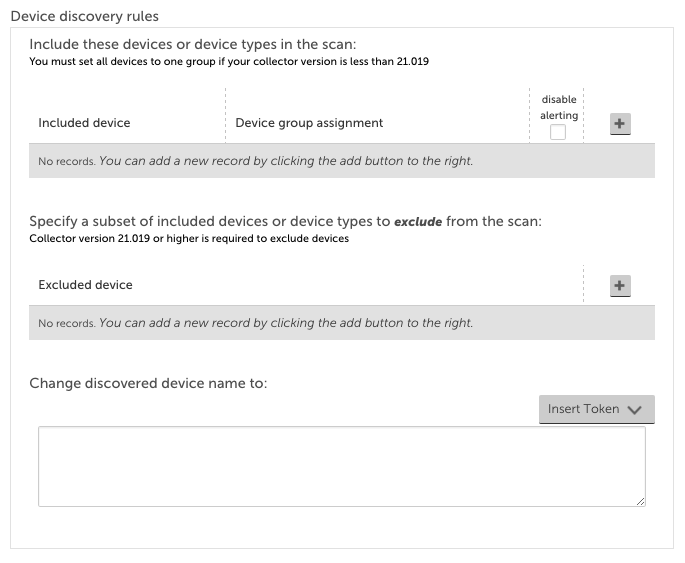Viewport: 685px width, 563px height.
Task: Click the chevron arrow on Insert Token
Action: [x=634, y=410]
